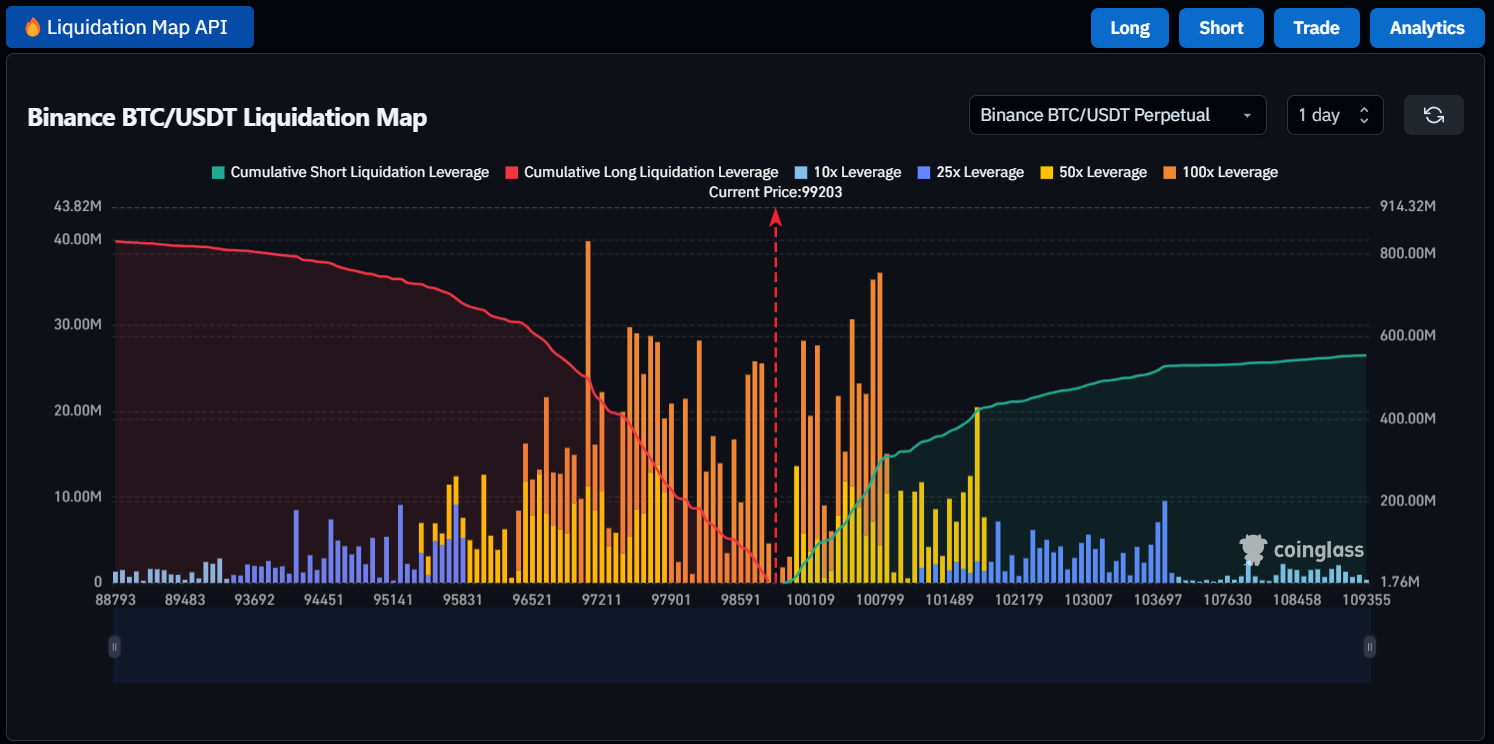Image resolution: width=1494 pixels, height=744 pixels.
Task: Toggle the 10x Leverage legend series
Action: click(848, 172)
